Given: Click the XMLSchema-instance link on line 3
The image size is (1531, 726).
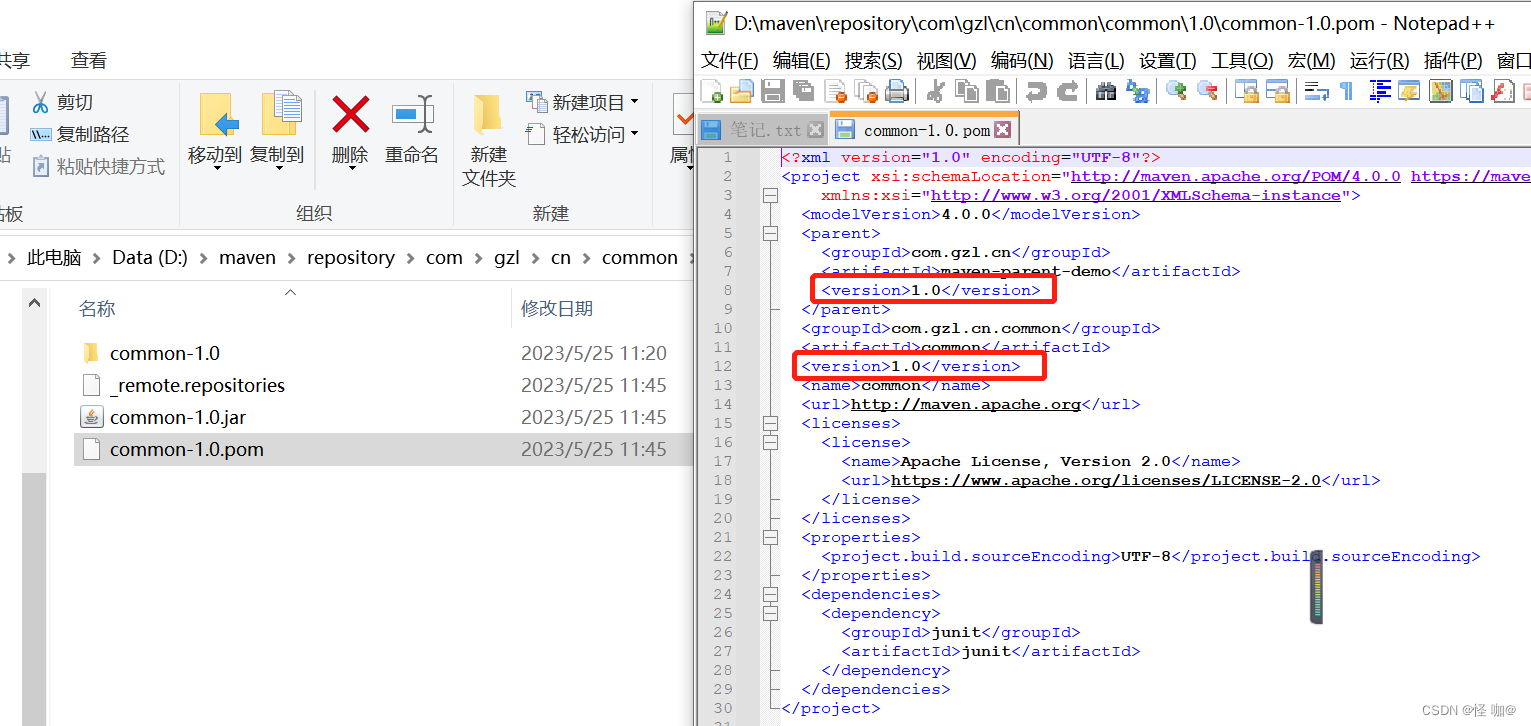Looking at the screenshot, I should coord(1136,196).
